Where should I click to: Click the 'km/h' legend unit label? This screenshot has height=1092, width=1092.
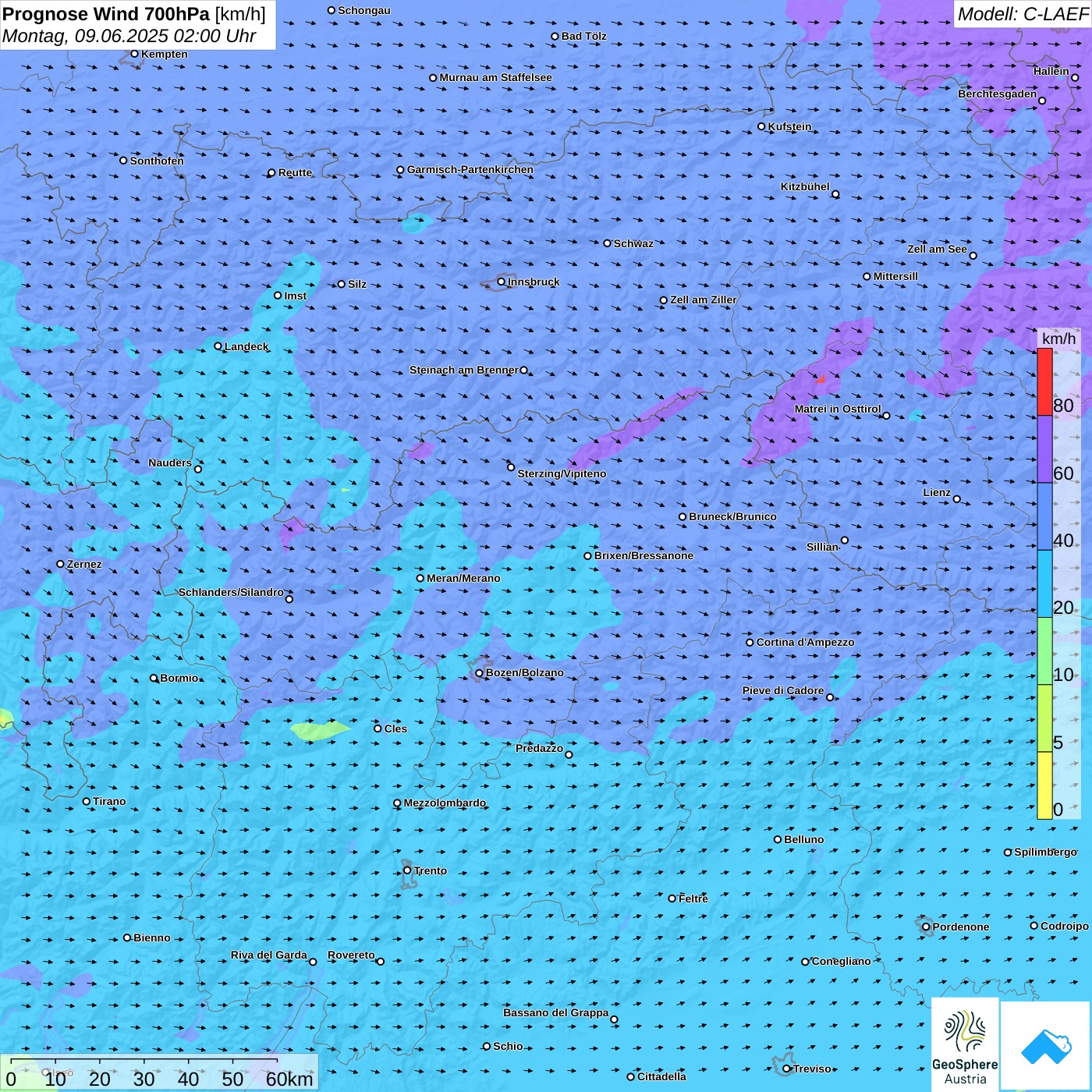click(1059, 339)
